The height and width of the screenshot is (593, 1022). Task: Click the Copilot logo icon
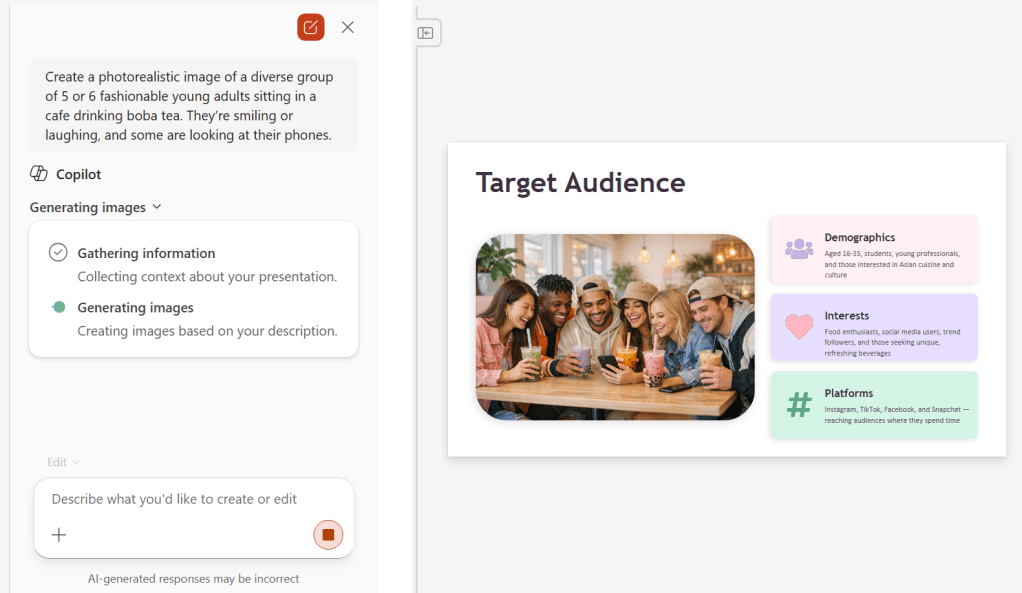click(x=39, y=173)
